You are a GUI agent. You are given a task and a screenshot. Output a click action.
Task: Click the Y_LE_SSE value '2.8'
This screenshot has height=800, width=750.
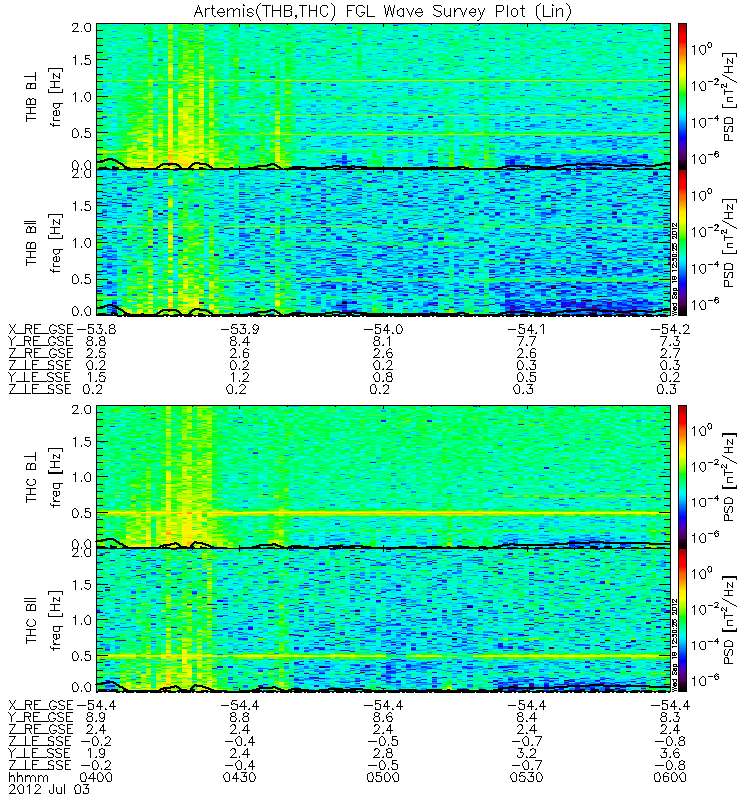(383, 754)
